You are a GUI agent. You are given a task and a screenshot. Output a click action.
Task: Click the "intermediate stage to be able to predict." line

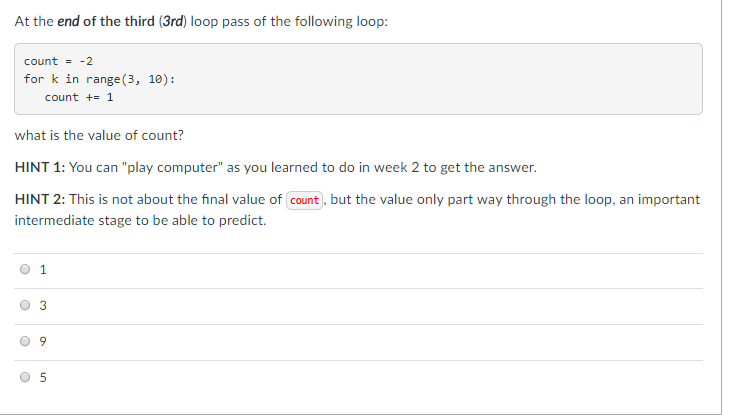click(x=140, y=220)
